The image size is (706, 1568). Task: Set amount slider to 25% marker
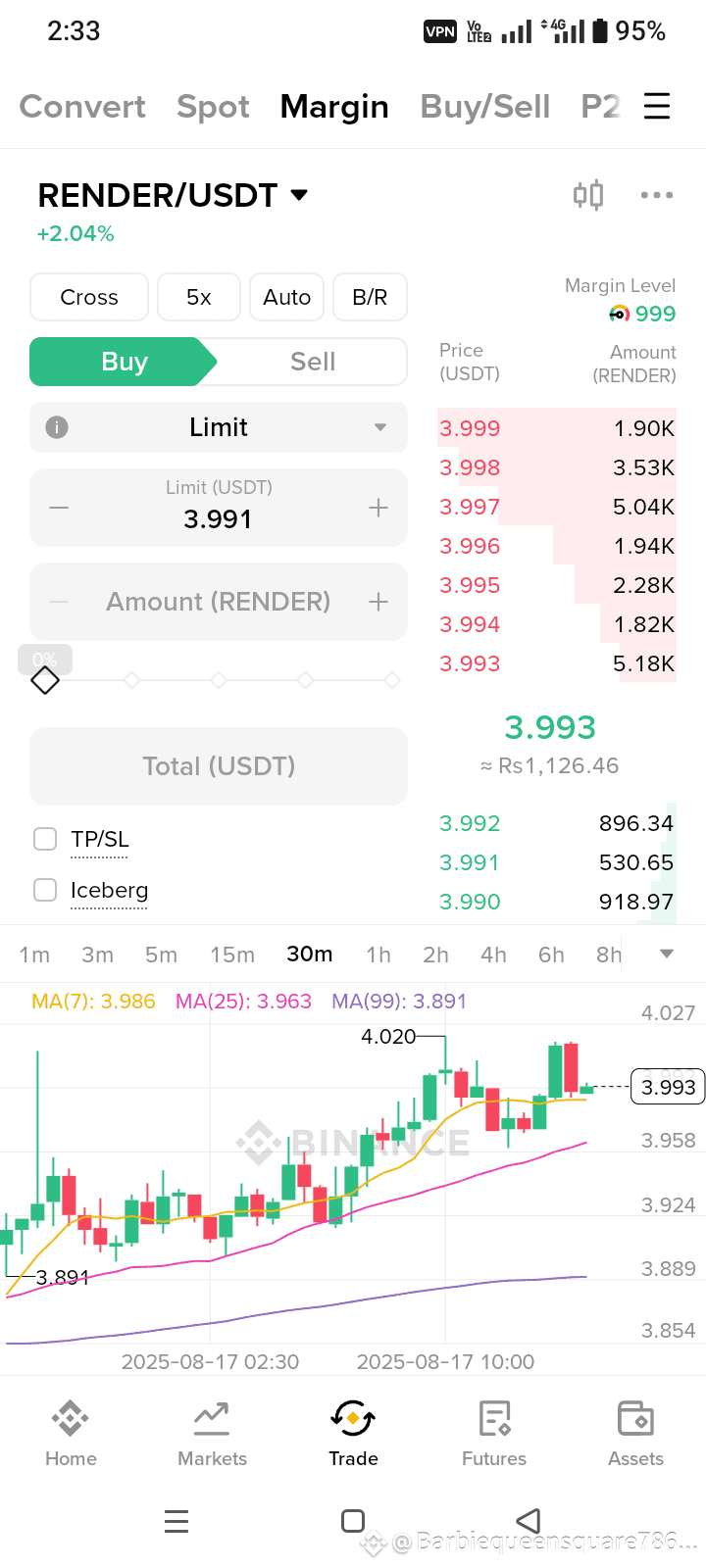click(x=131, y=679)
